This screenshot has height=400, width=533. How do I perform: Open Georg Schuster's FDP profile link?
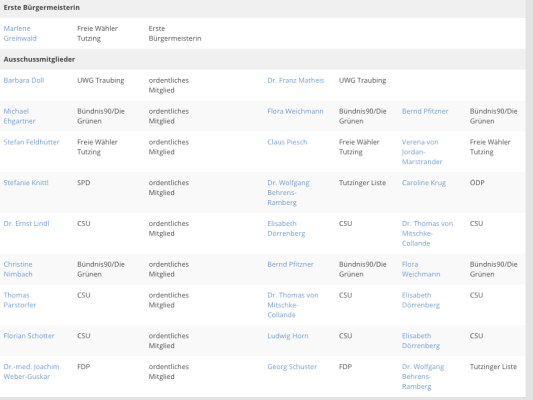(292, 367)
